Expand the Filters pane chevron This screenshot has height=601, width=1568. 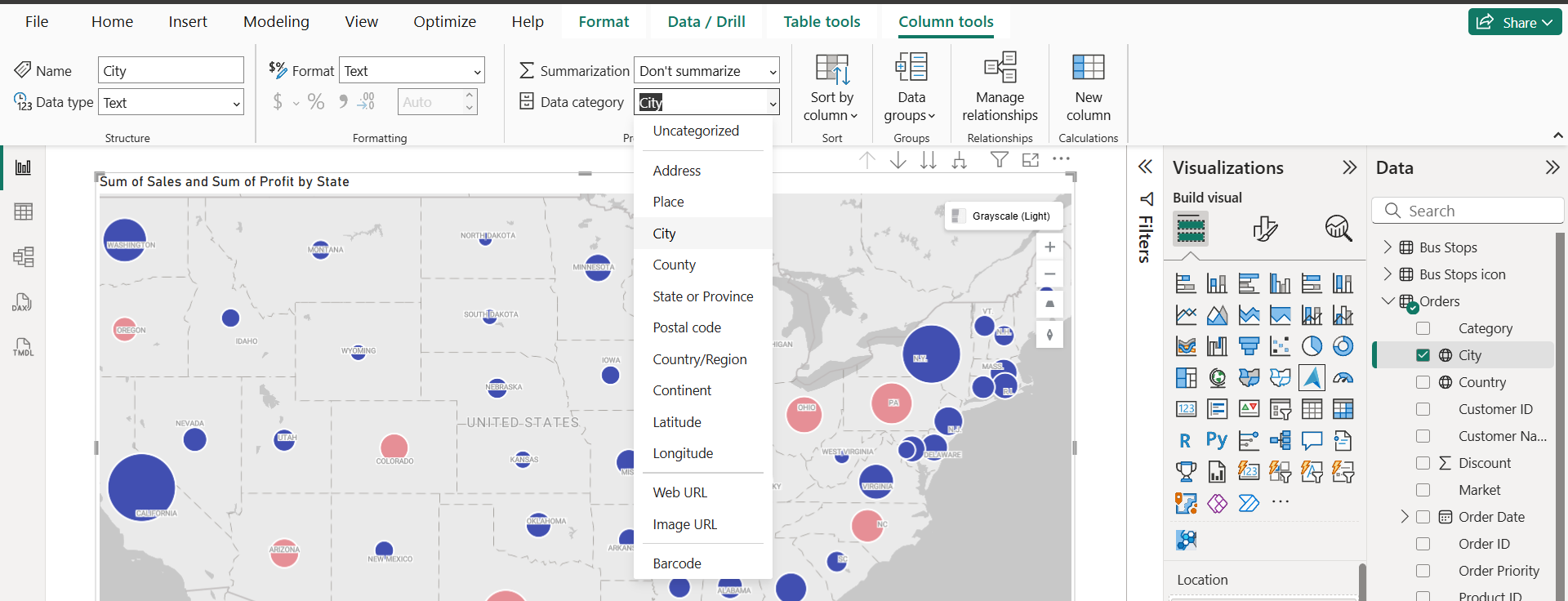1146,167
